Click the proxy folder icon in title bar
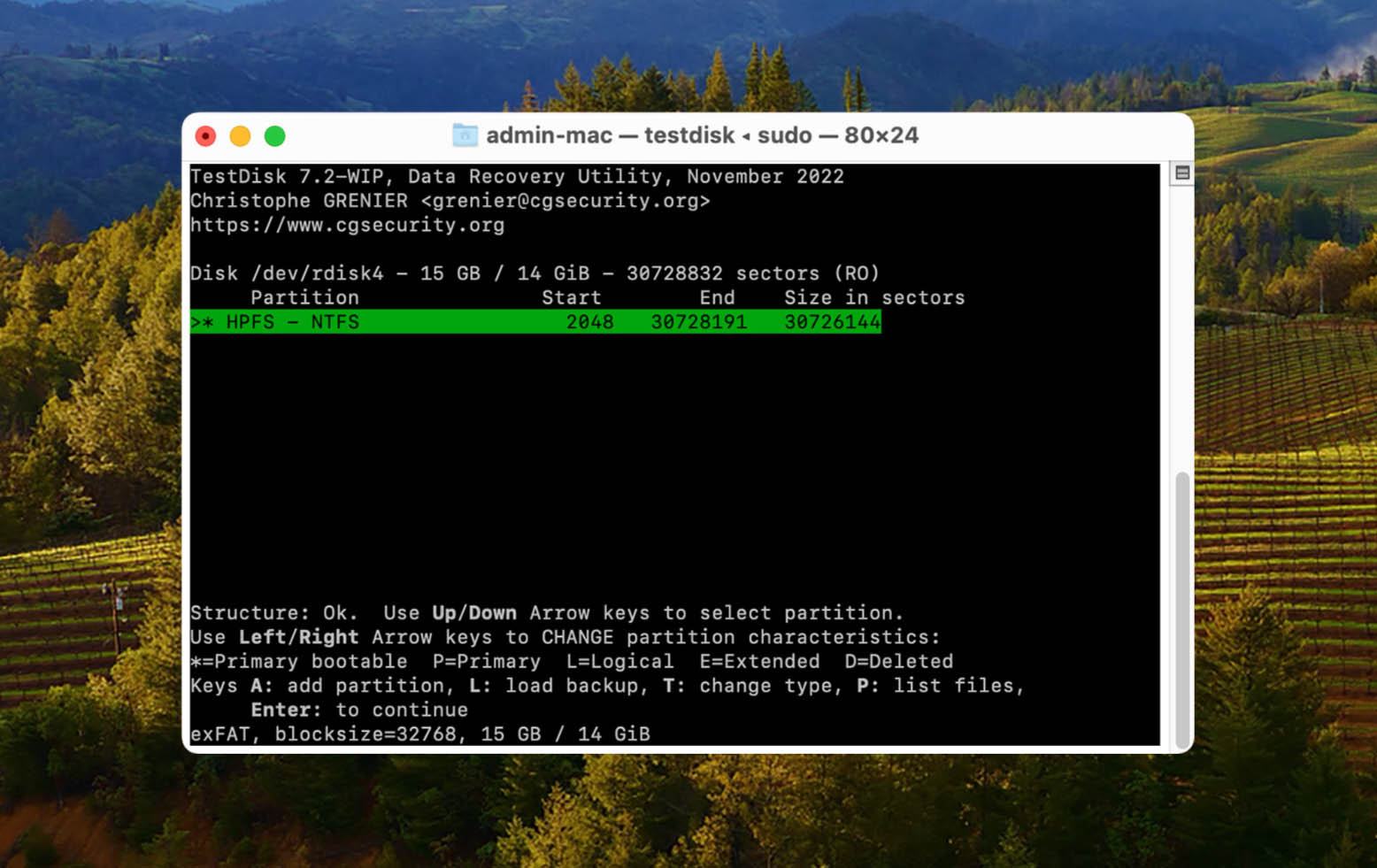The height and width of the screenshot is (868, 1377). tap(464, 135)
